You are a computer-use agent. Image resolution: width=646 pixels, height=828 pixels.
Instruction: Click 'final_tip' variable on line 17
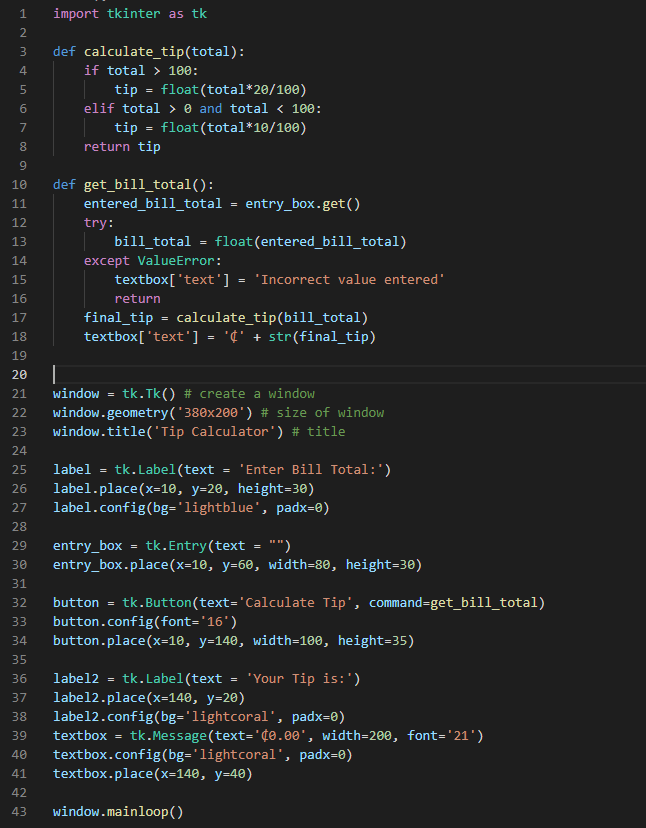[x=118, y=318]
